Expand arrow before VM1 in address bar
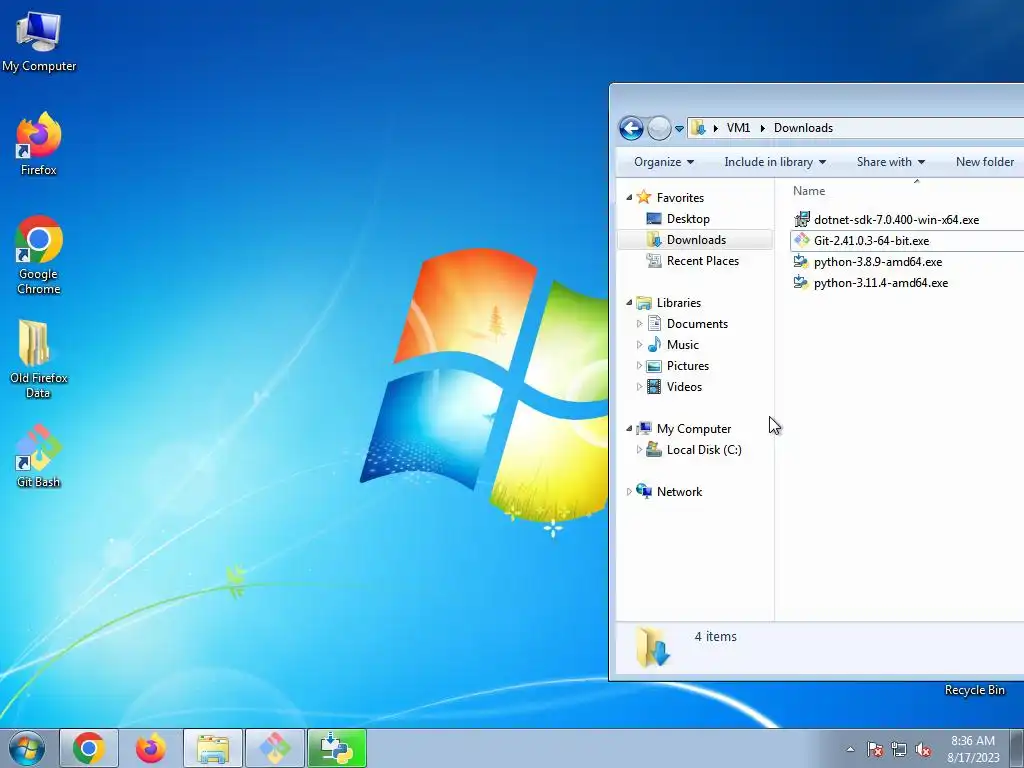This screenshot has height=768, width=1024. click(716, 128)
